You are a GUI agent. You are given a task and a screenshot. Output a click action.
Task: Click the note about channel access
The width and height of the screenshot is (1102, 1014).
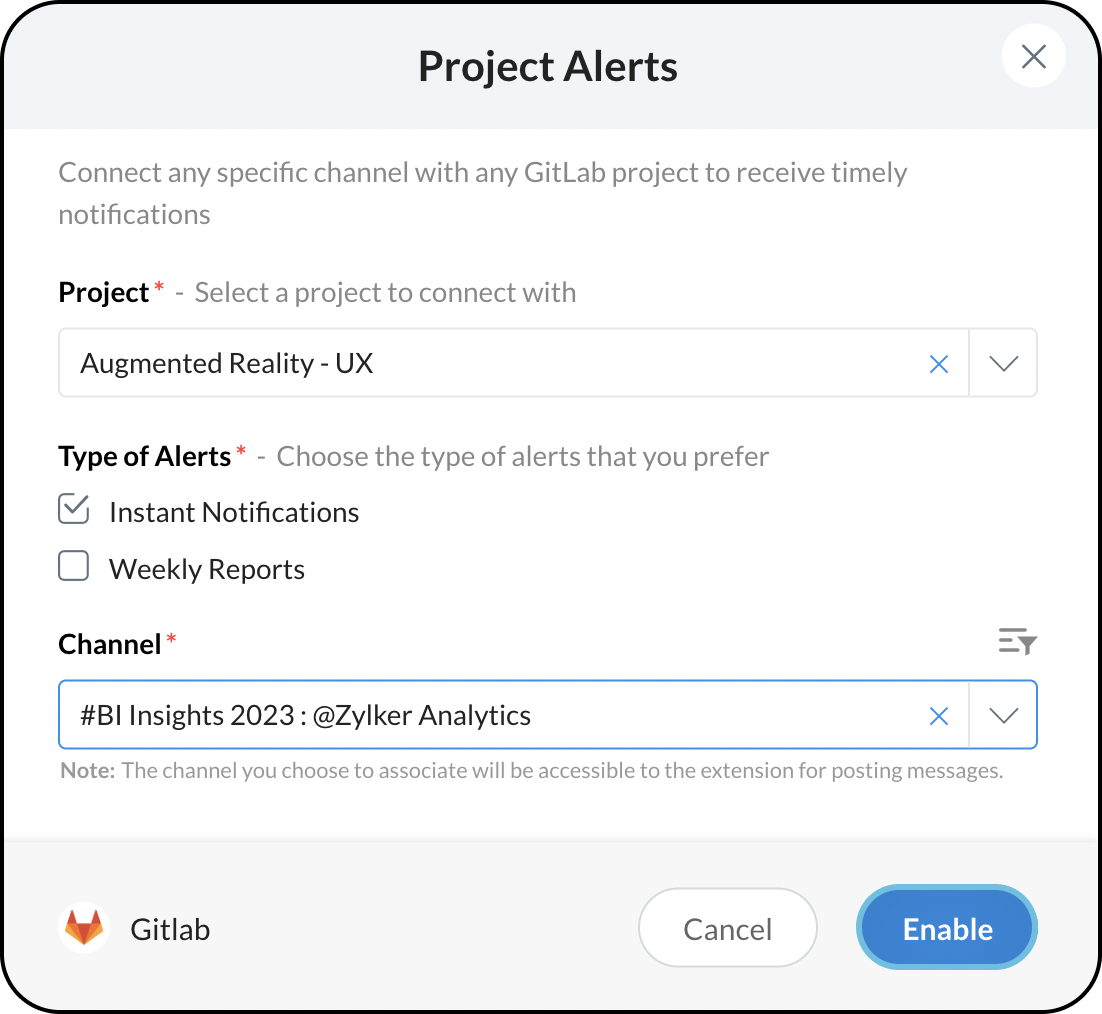click(531, 771)
